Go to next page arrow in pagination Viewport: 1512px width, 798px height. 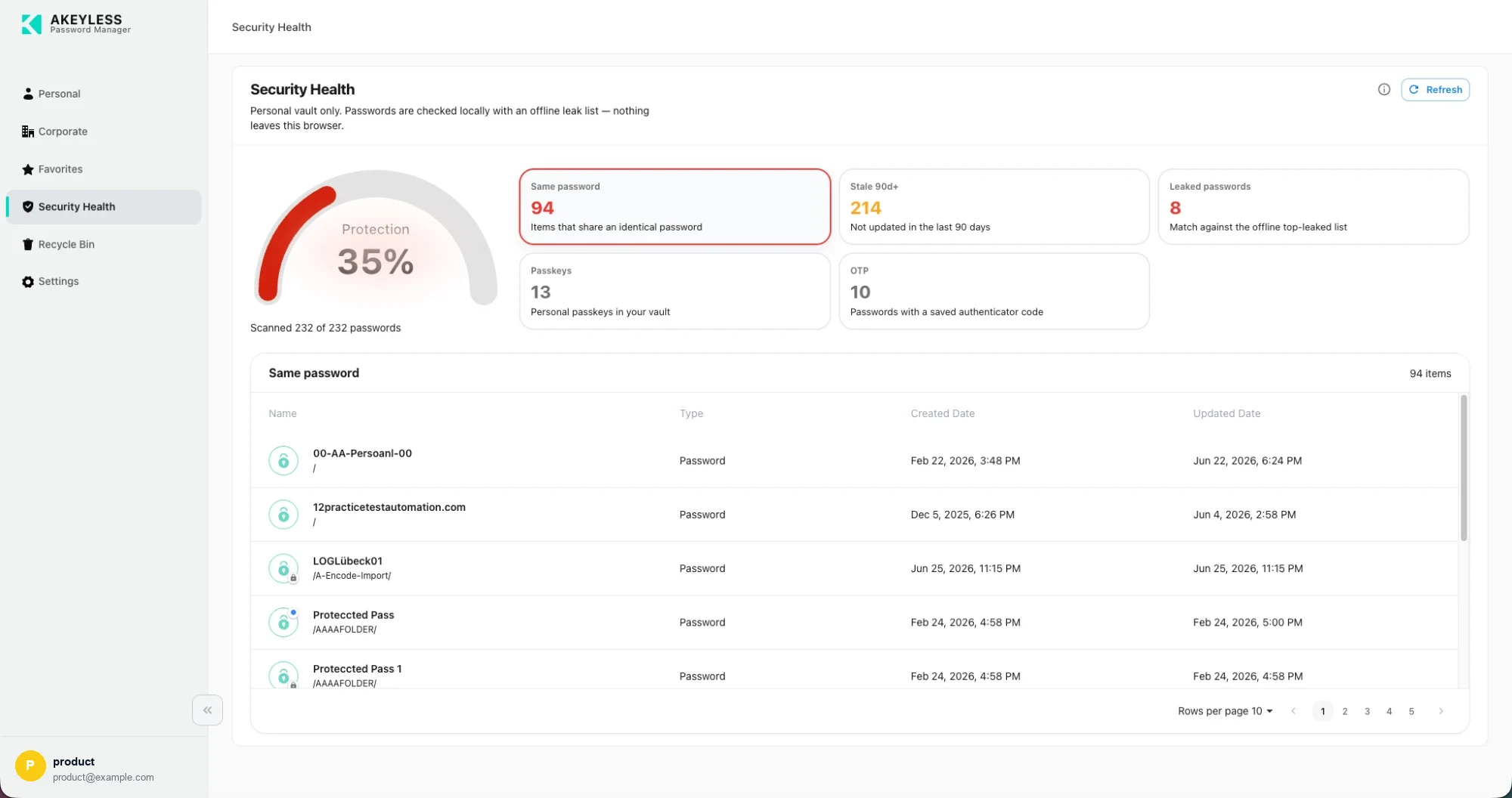point(1441,711)
